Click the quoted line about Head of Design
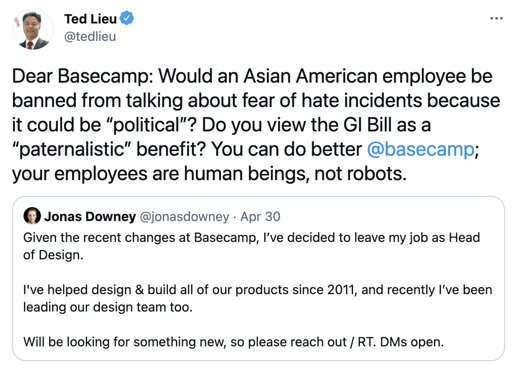This screenshot has width=518, height=369. coord(252,238)
